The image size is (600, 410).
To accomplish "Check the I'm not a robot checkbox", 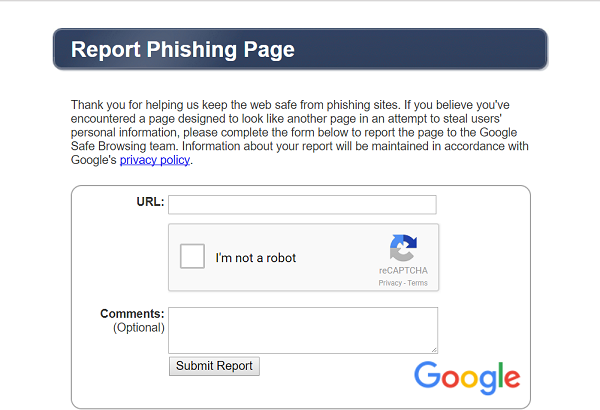I will coord(192,256).
